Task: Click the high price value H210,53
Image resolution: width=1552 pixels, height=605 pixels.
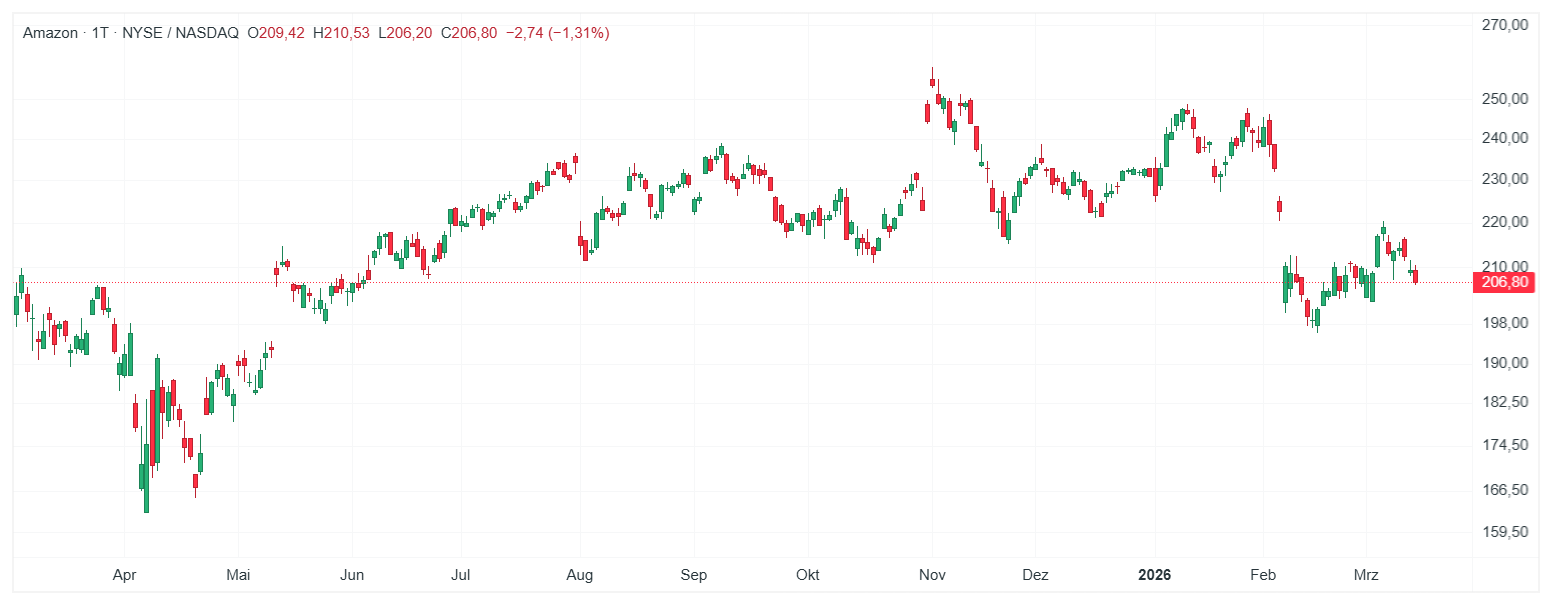Action: (341, 33)
